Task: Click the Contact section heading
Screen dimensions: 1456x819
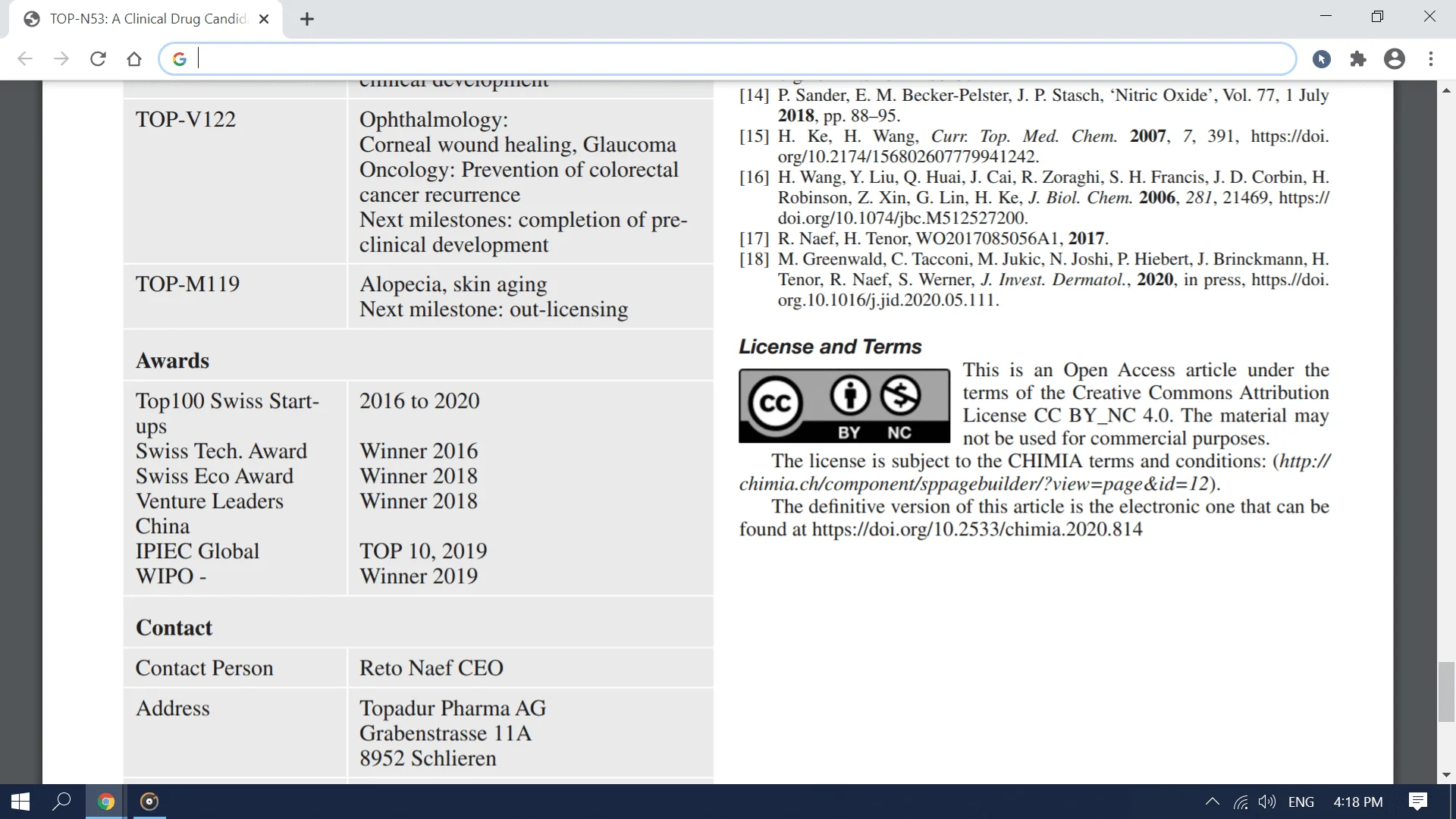Action: [174, 628]
